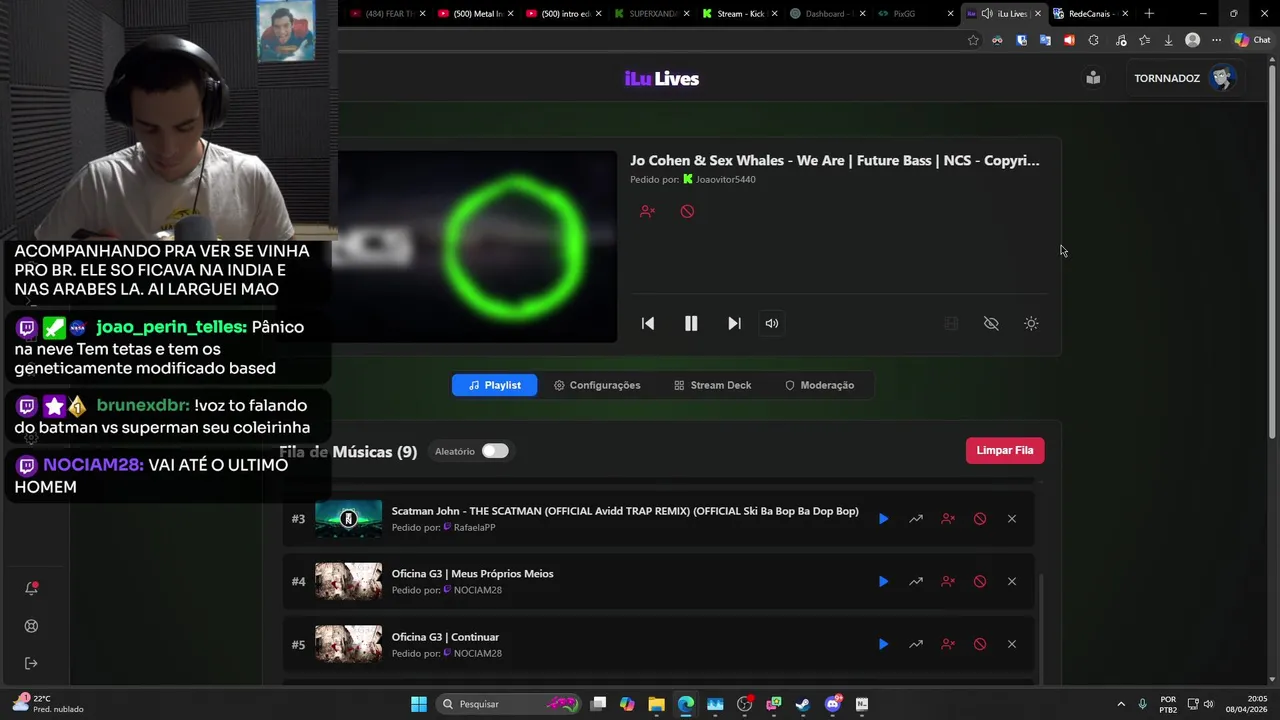Screen dimensions: 1280x720
Task: Open Steam from the taskbar
Action: click(x=802, y=704)
